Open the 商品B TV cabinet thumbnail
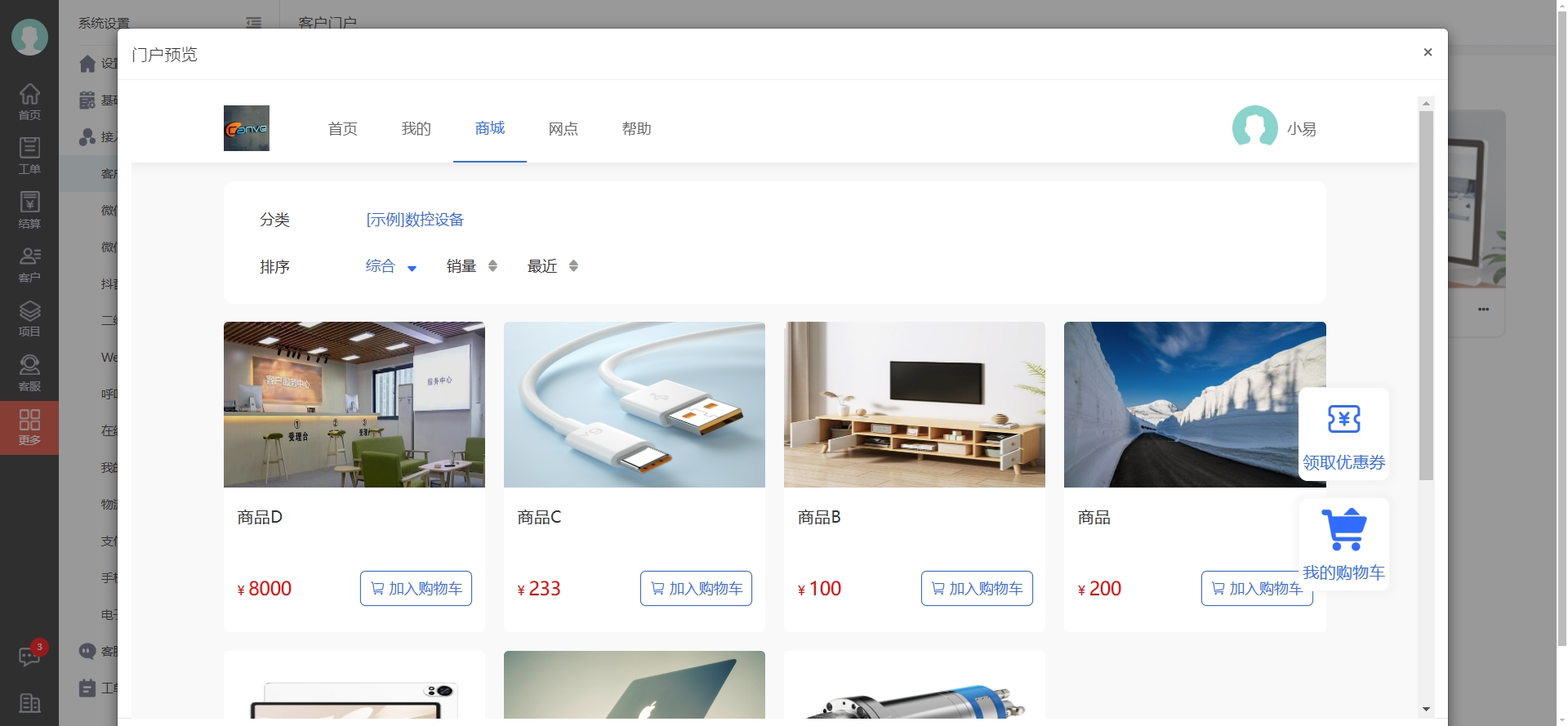Screen dimensions: 1568x726 [915, 404]
